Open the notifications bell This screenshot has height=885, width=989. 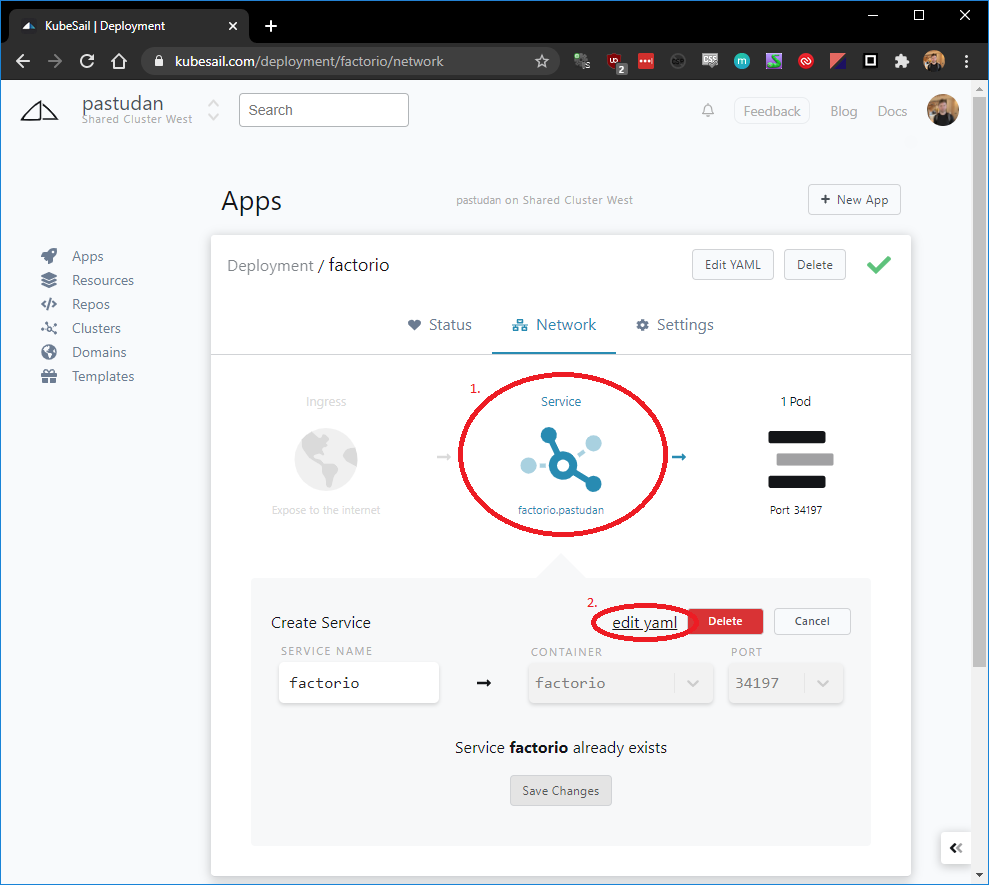coord(708,111)
